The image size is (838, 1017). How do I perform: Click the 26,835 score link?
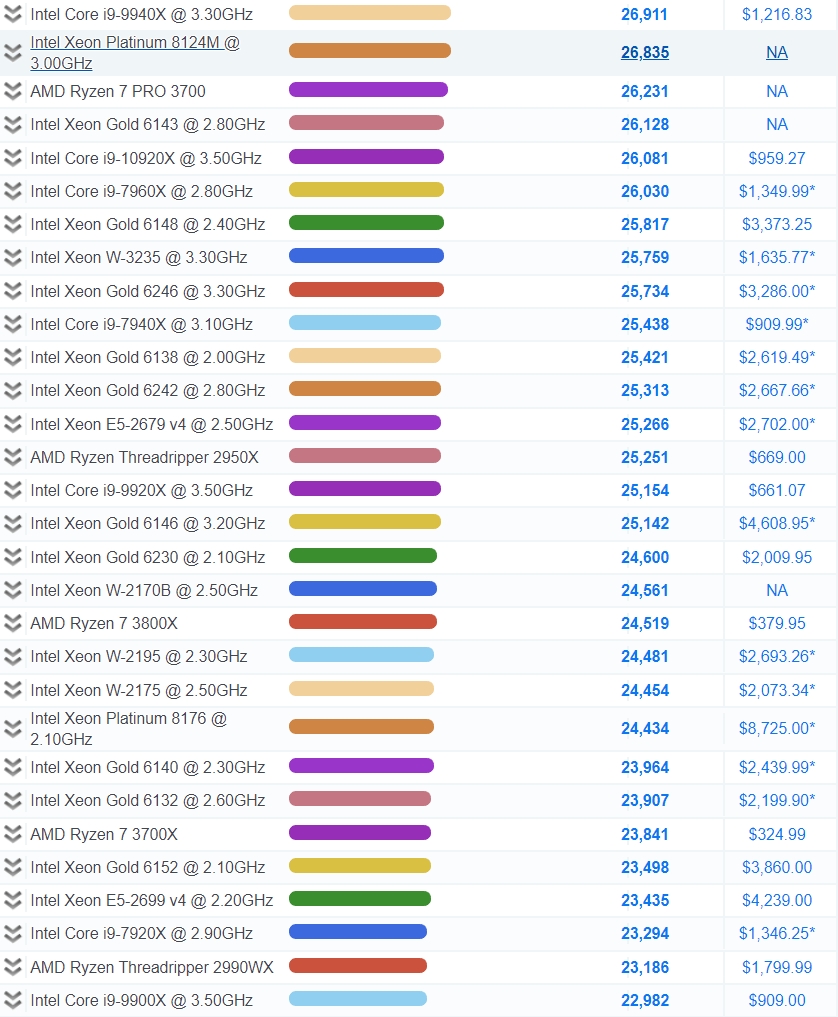[645, 53]
